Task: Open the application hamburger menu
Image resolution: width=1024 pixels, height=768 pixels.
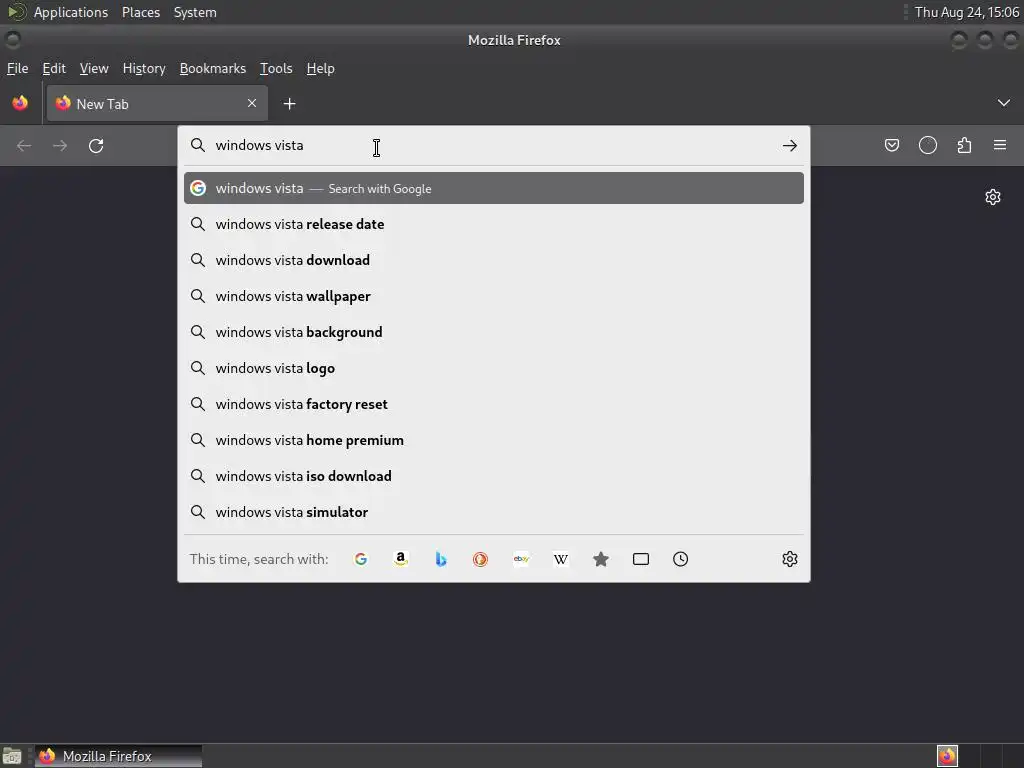Action: (x=1000, y=145)
